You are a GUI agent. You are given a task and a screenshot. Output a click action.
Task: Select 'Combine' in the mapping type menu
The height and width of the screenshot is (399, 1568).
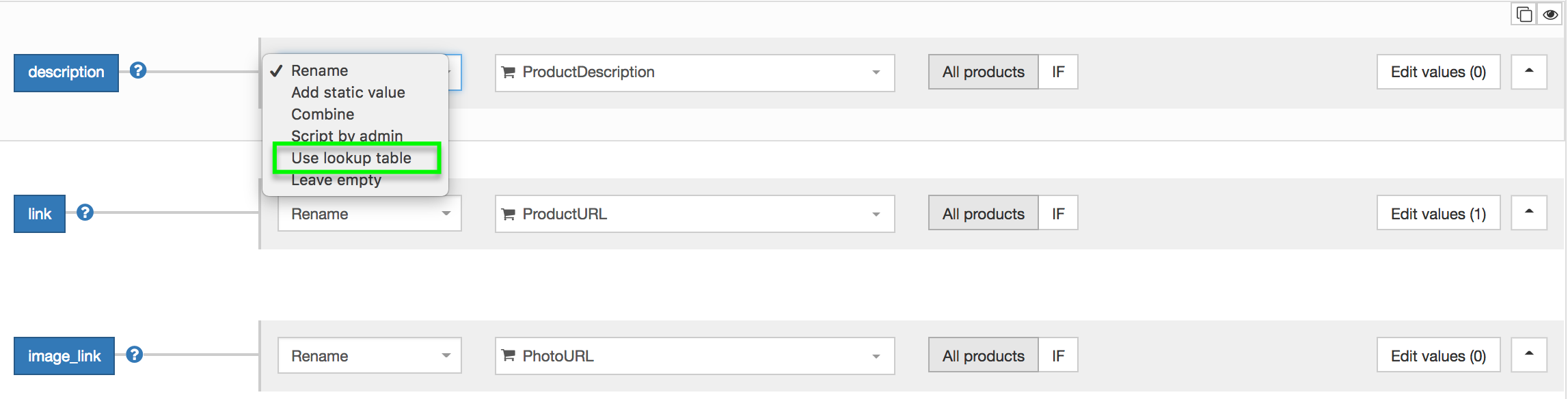tap(323, 114)
